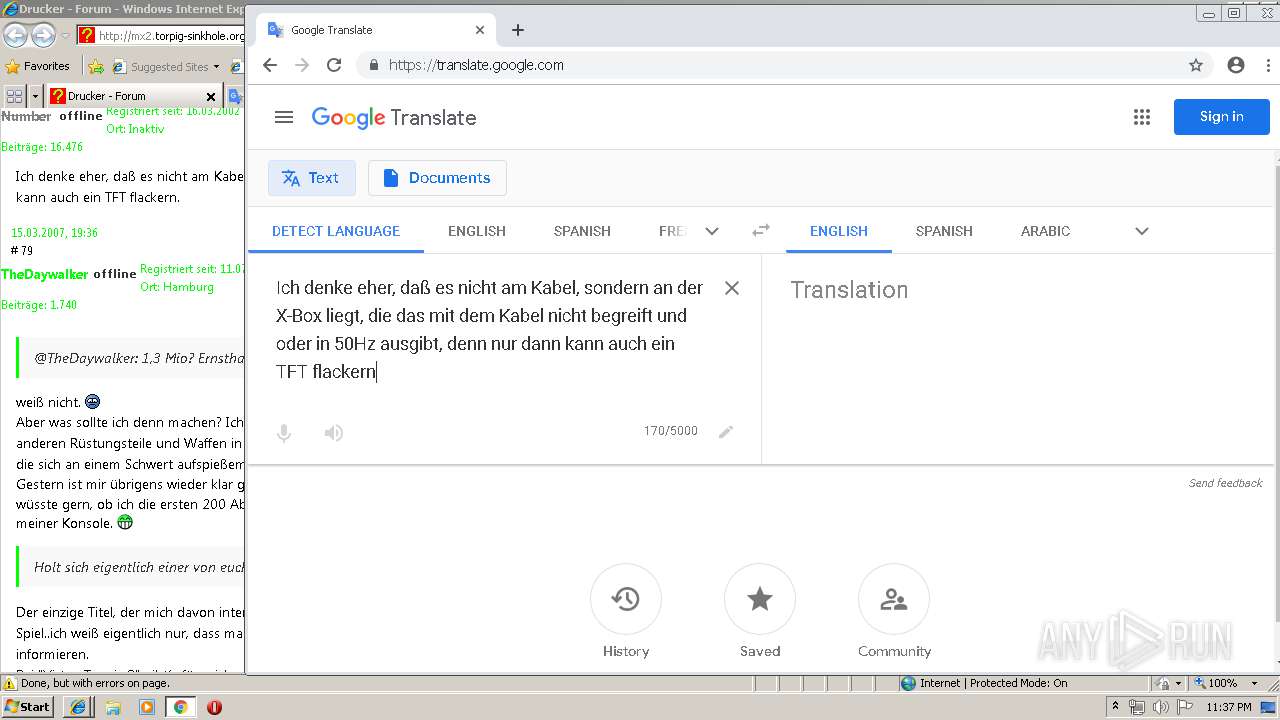Swap source and target languages
The height and width of the screenshot is (720, 1280).
coord(761,231)
